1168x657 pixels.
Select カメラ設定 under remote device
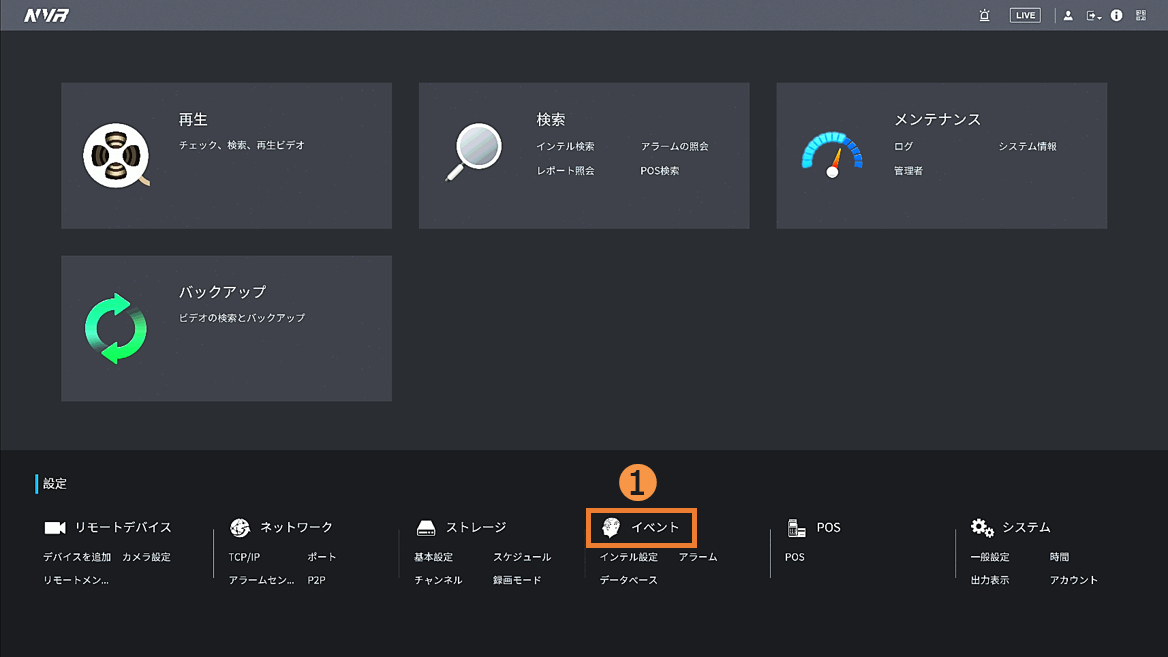(x=146, y=557)
